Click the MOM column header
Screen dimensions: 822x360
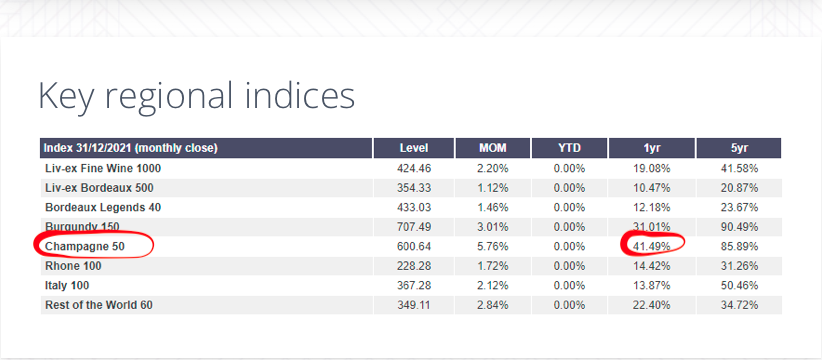[x=493, y=148]
